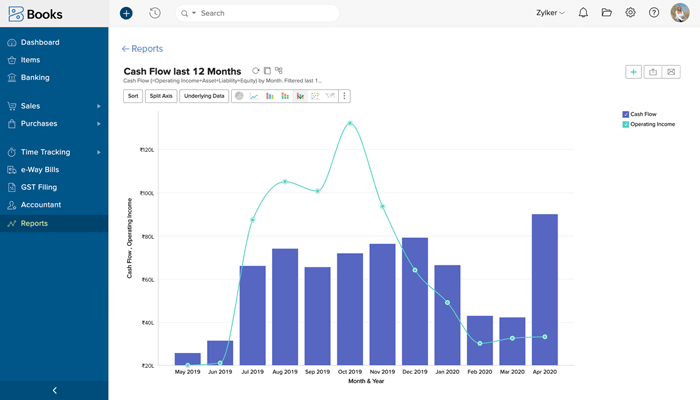Open the notifications bell
The image size is (700, 400).
coord(583,13)
